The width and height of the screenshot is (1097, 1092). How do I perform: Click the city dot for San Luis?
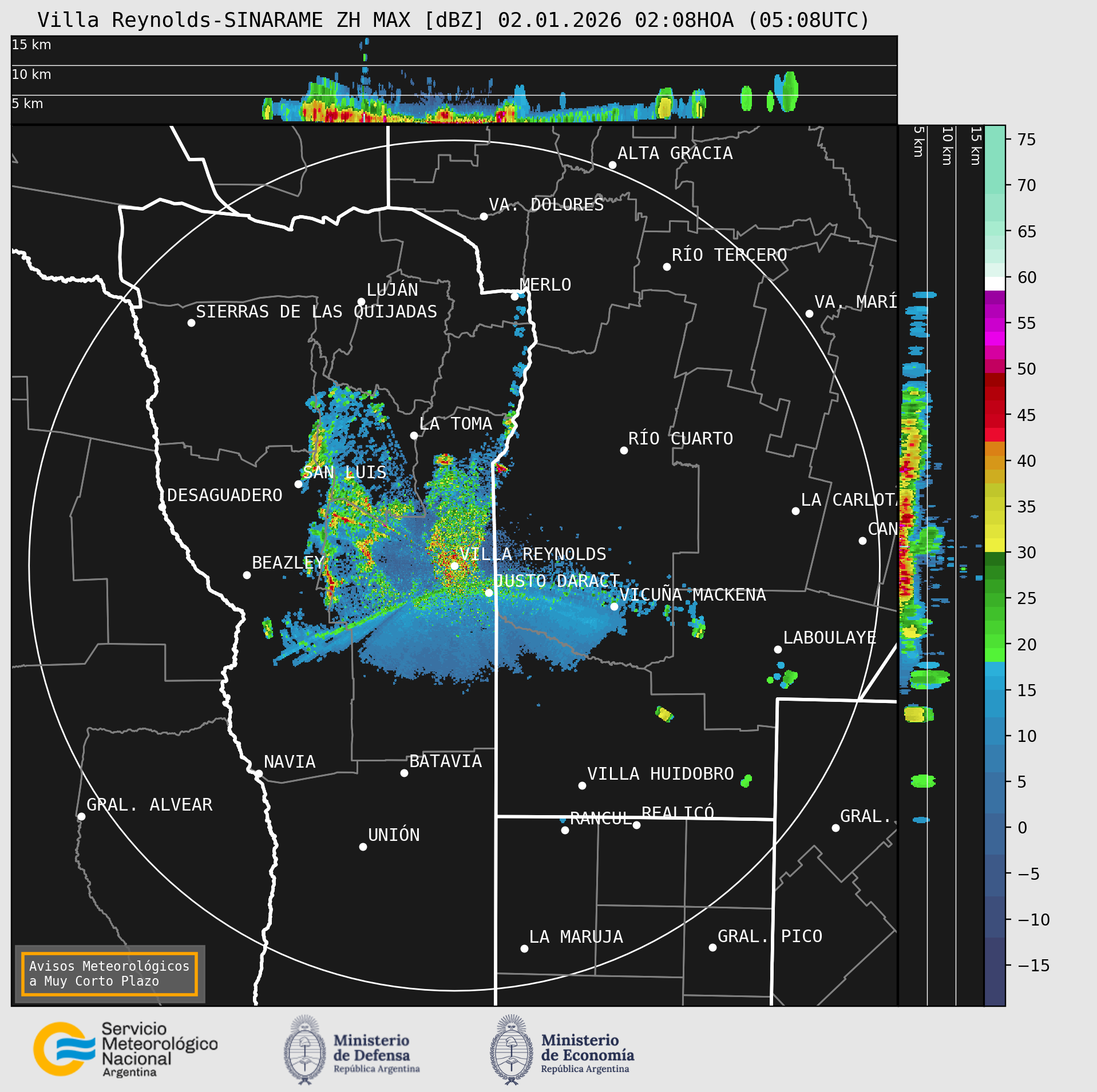tap(298, 484)
